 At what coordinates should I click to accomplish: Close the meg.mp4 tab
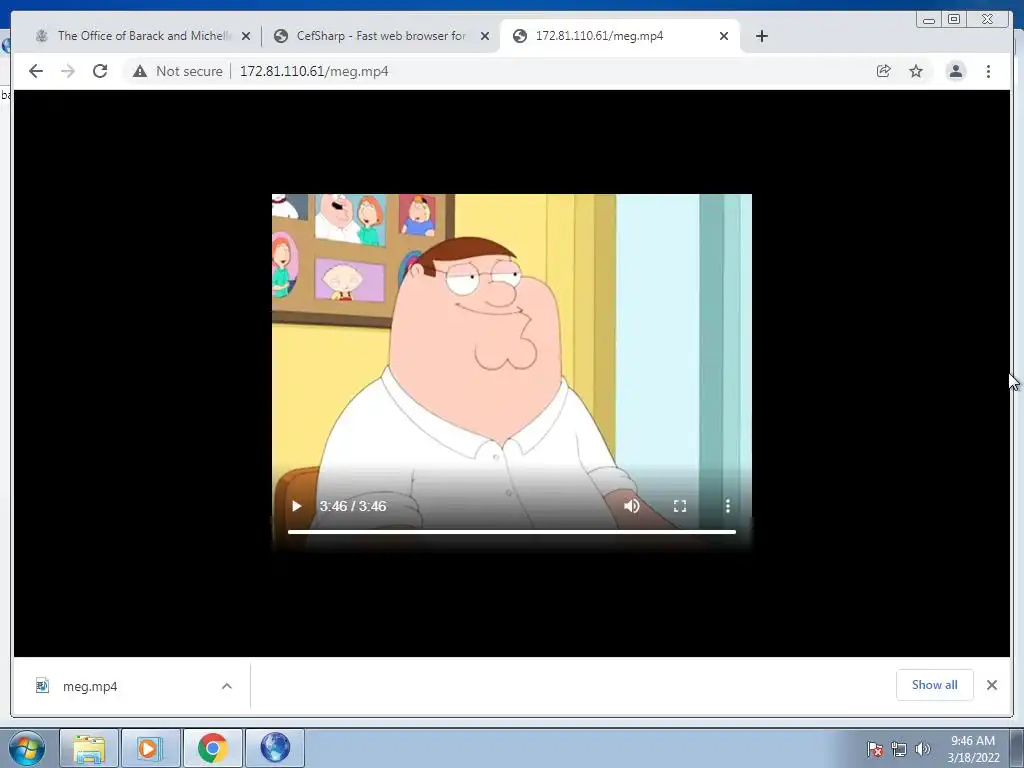coord(724,36)
